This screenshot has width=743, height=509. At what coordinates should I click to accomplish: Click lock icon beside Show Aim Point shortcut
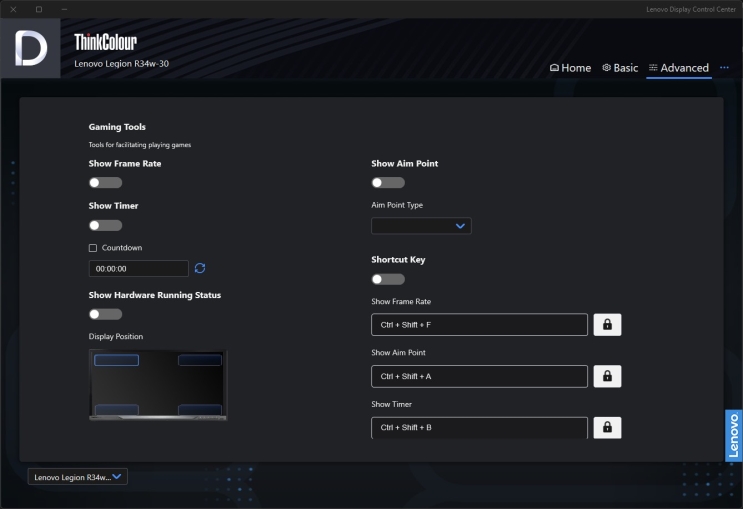click(x=607, y=376)
